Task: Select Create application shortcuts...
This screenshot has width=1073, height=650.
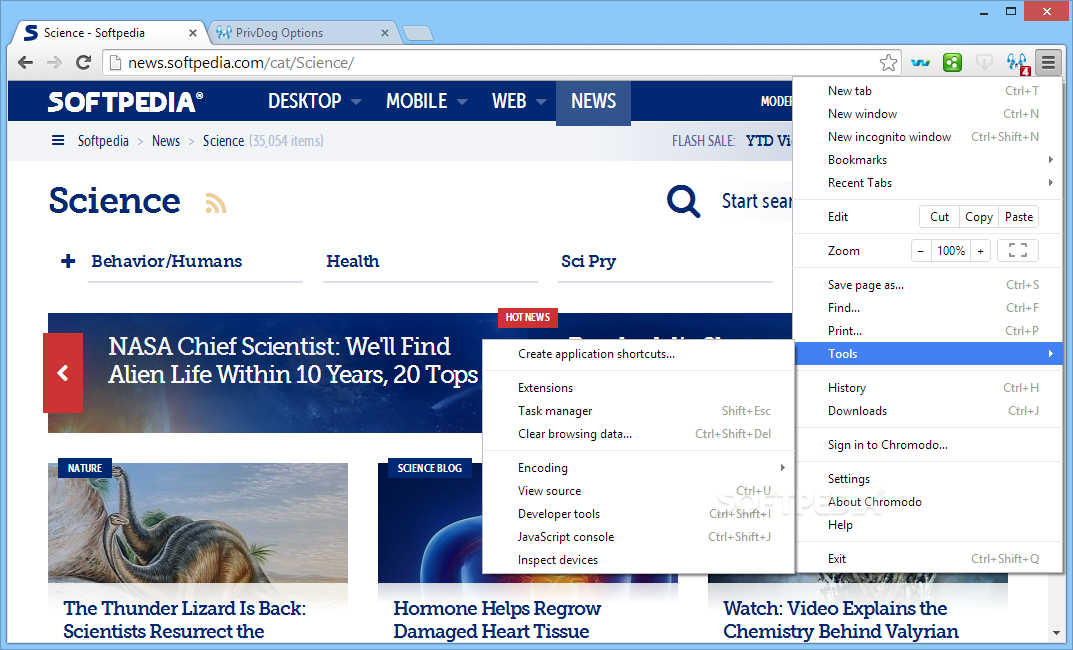Action: click(x=638, y=354)
